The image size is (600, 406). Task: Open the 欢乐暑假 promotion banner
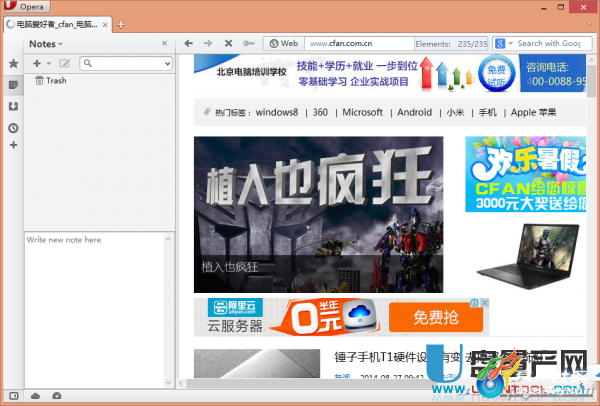525,174
